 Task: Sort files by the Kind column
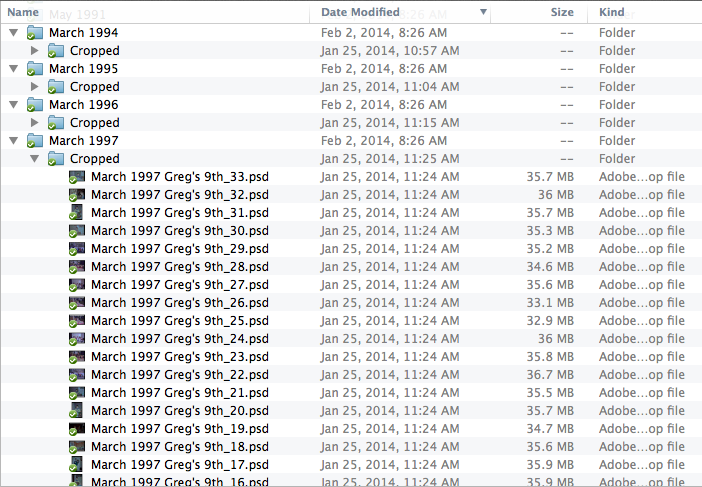(612, 12)
